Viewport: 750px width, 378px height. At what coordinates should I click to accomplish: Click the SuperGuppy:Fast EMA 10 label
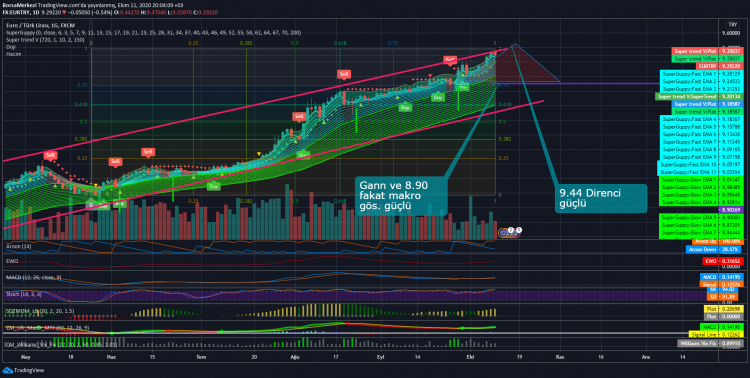pos(700,165)
